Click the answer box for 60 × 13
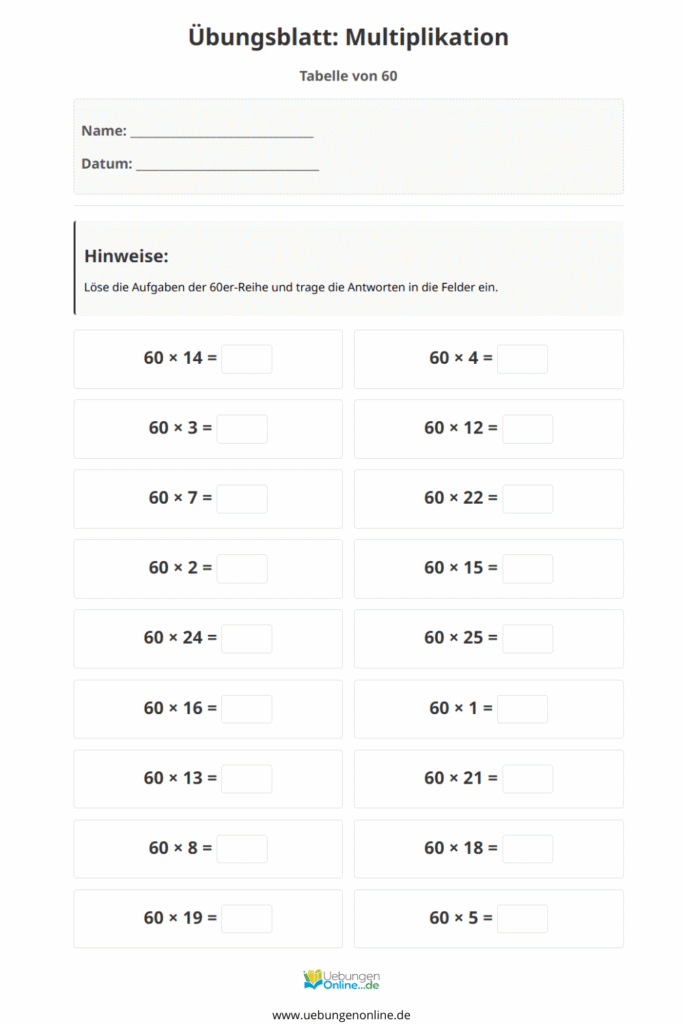The width and height of the screenshot is (683, 1024). click(246, 778)
